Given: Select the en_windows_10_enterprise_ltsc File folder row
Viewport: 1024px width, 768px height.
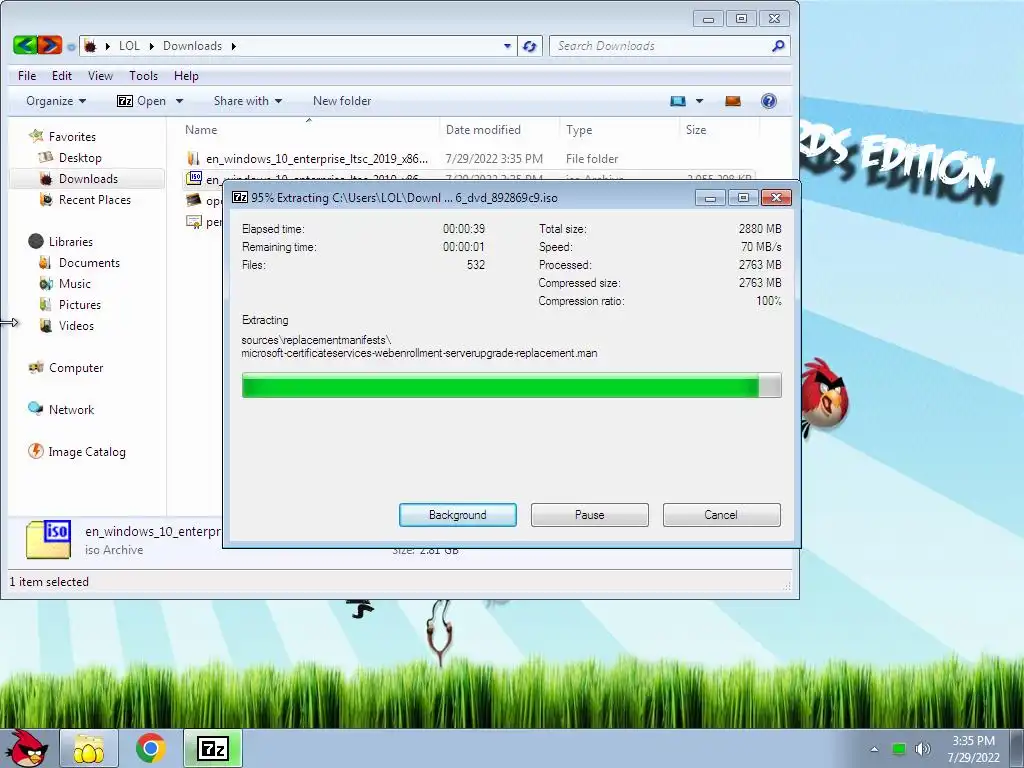Looking at the screenshot, I should (468, 158).
